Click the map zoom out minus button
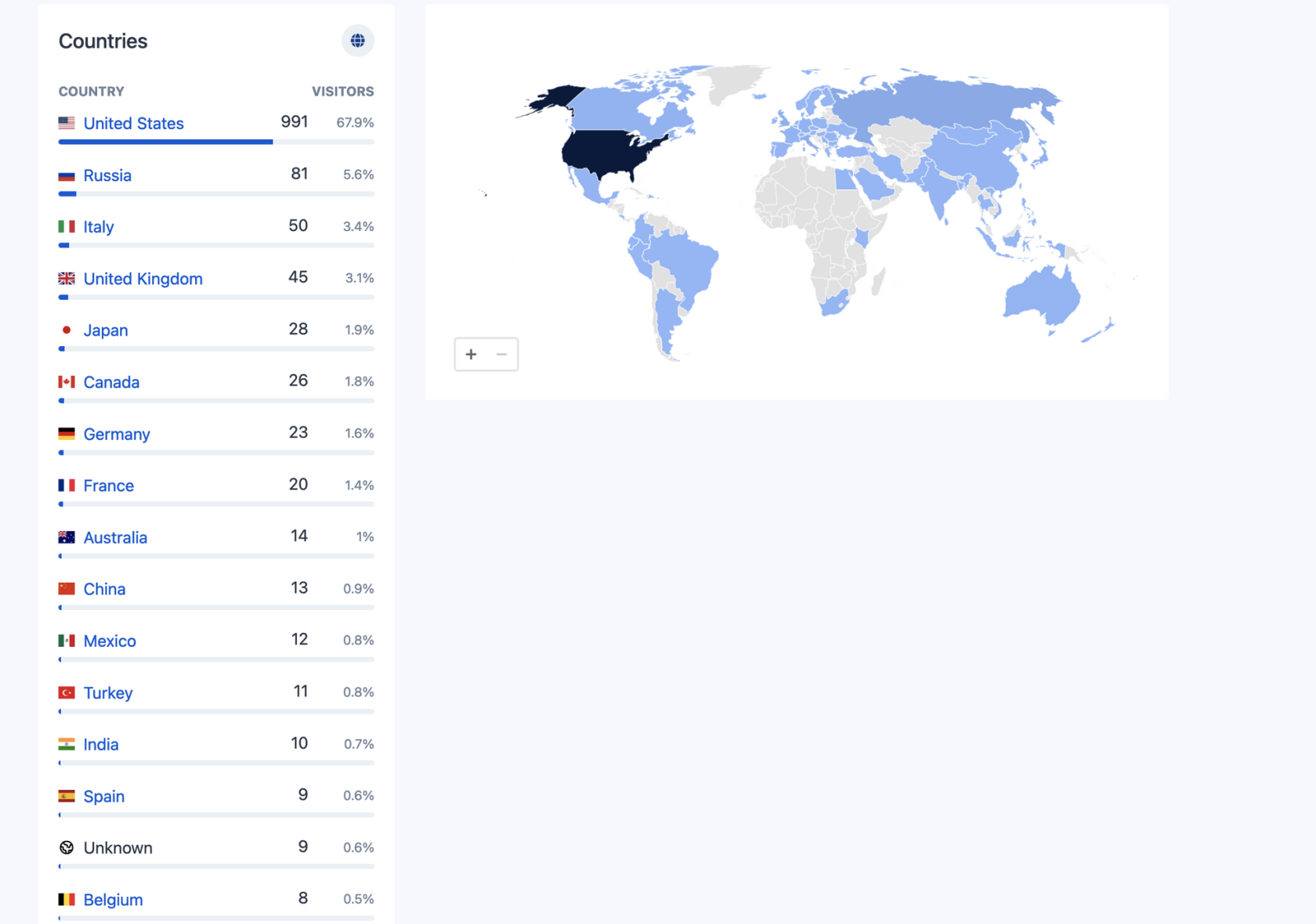The image size is (1316, 924). coord(501,355)
